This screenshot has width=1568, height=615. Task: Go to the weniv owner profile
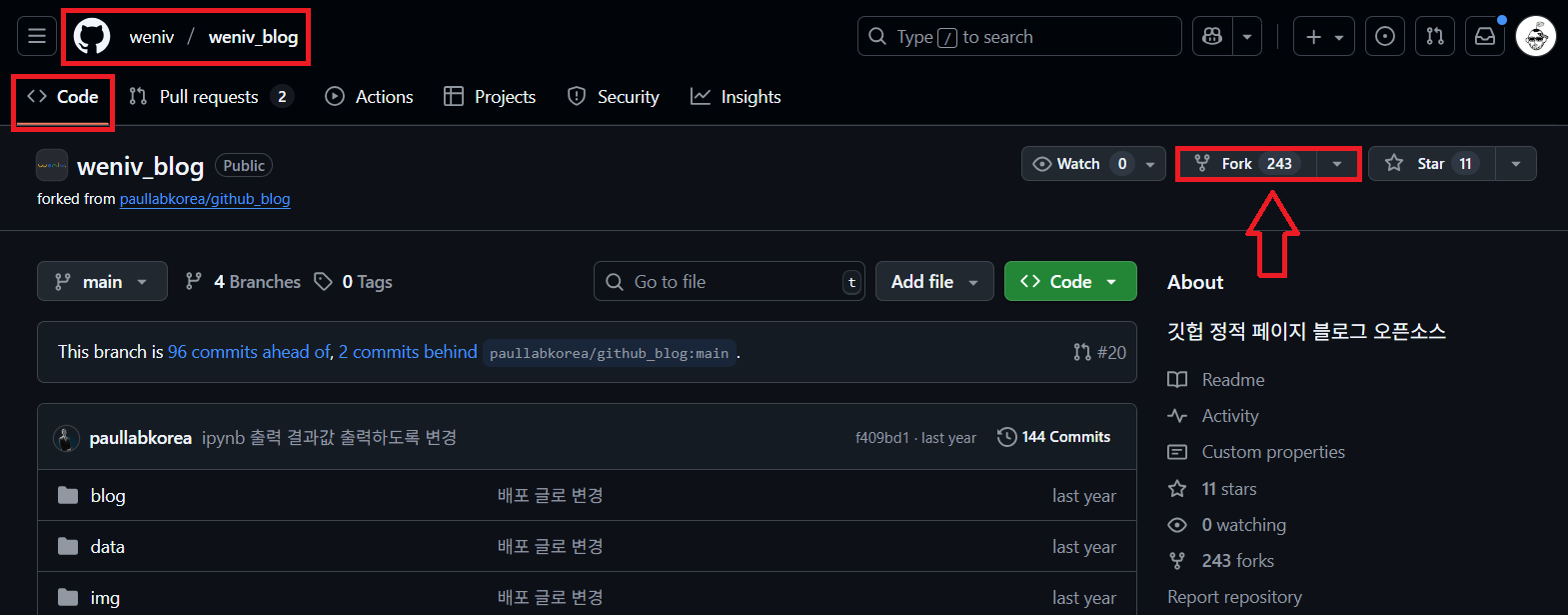(x=152, y=37)
